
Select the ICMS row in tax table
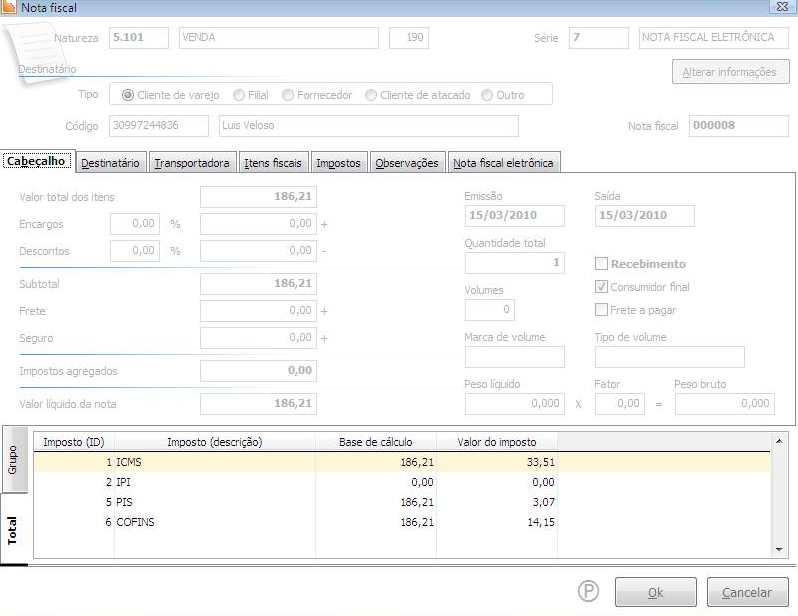(402, 462)
